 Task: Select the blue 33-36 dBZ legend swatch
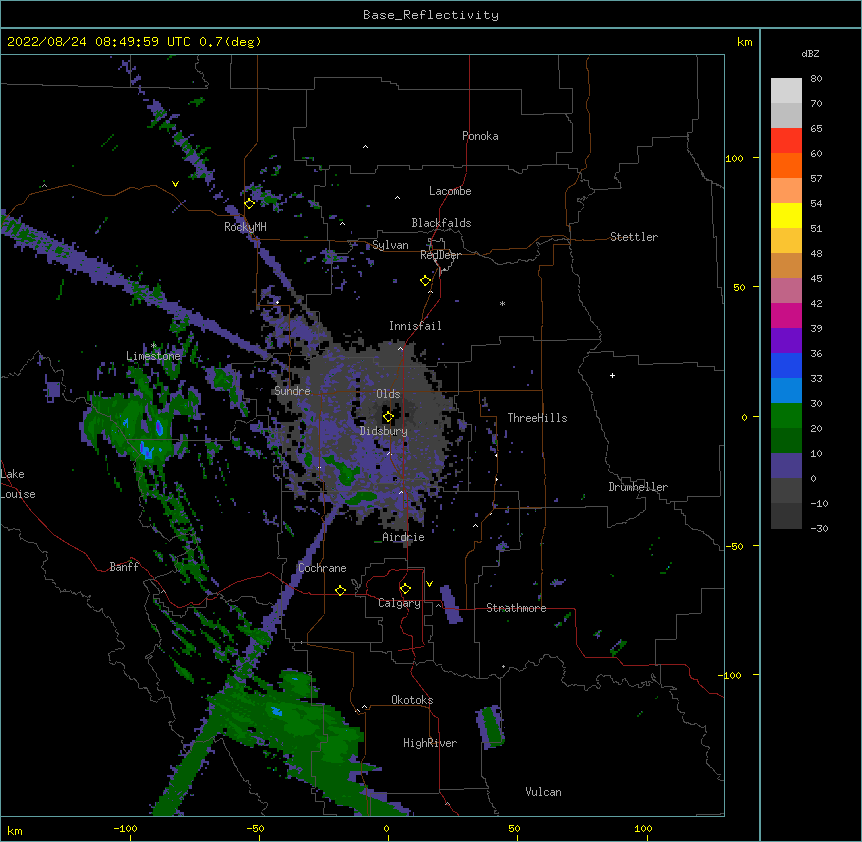(x=786, y=366)
